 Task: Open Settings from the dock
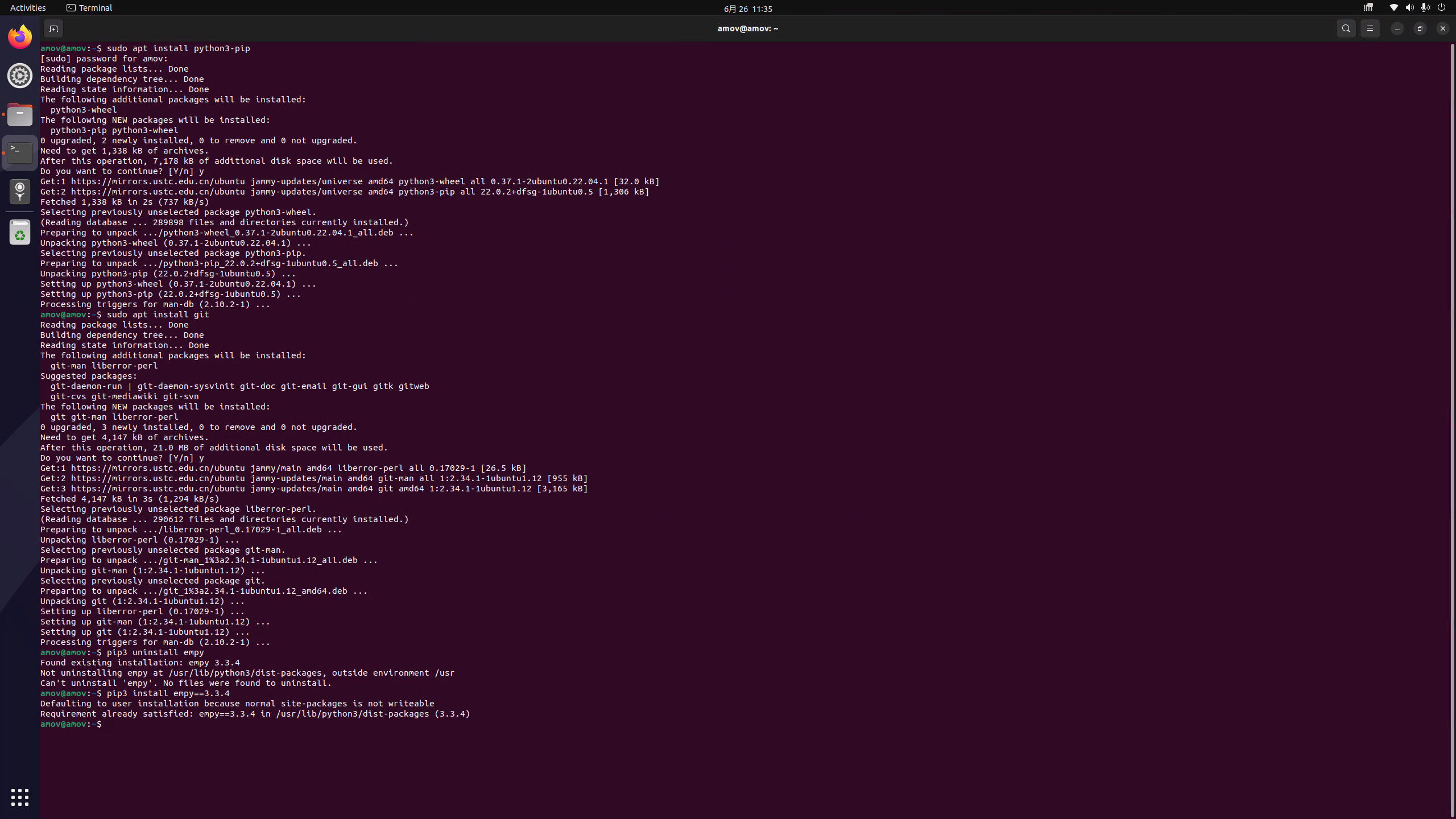[x=20, y=76]
